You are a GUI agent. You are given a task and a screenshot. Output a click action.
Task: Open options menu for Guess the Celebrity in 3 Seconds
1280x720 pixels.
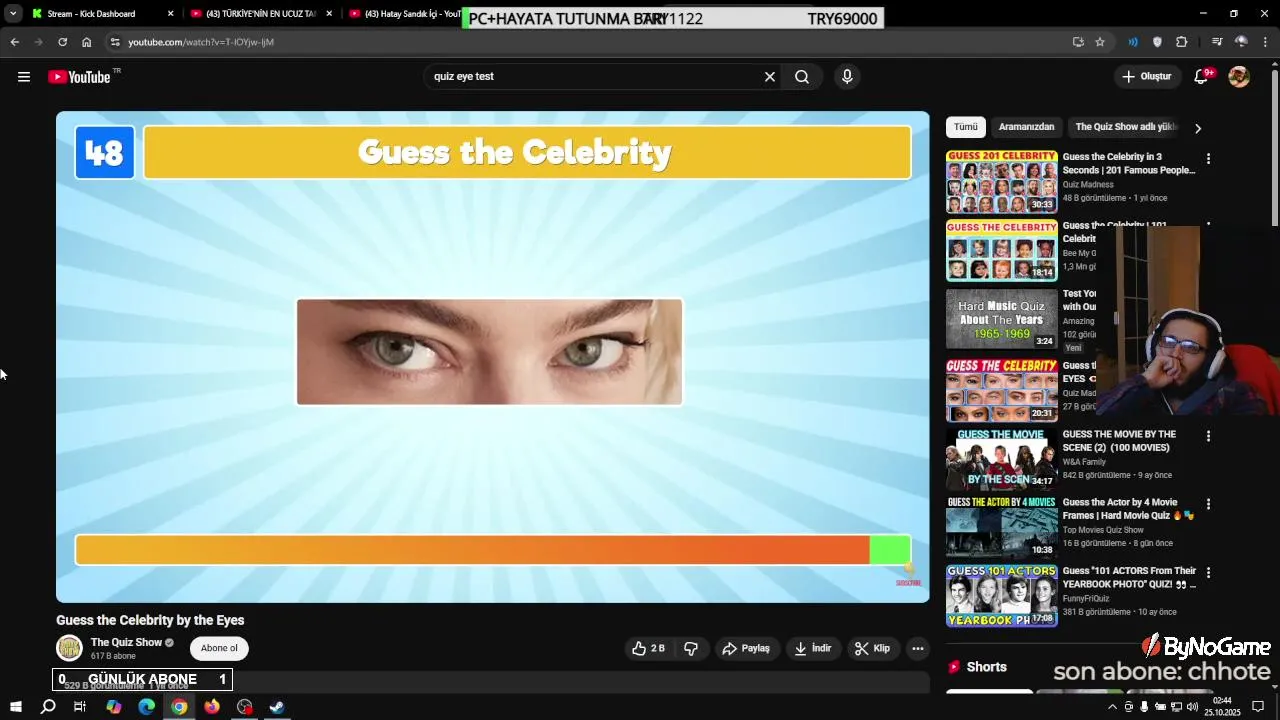1208,159
